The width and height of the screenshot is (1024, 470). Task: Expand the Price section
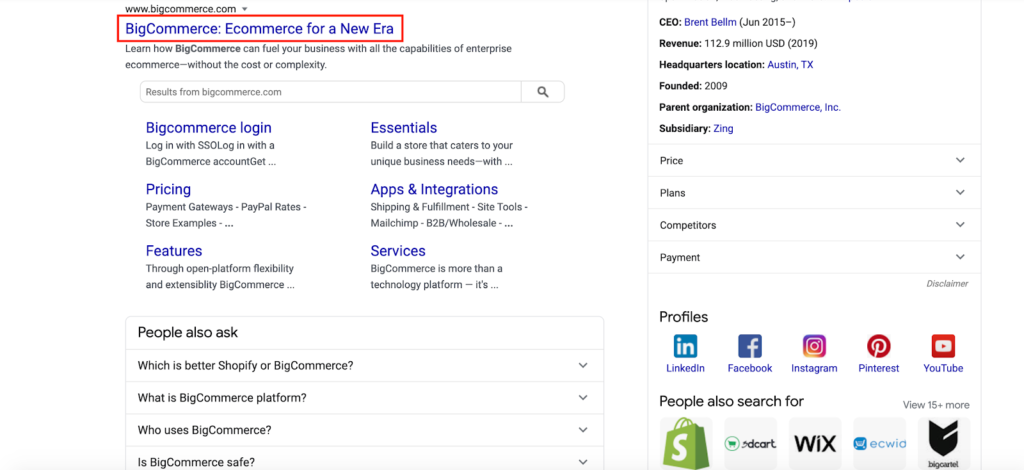coord(814,161)
